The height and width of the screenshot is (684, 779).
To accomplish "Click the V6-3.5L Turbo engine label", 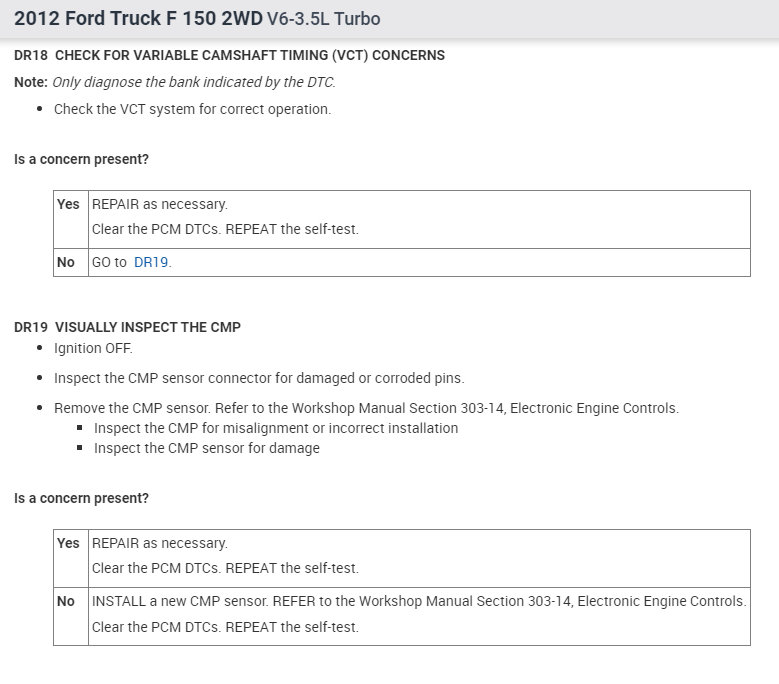I will coord(323,19).
